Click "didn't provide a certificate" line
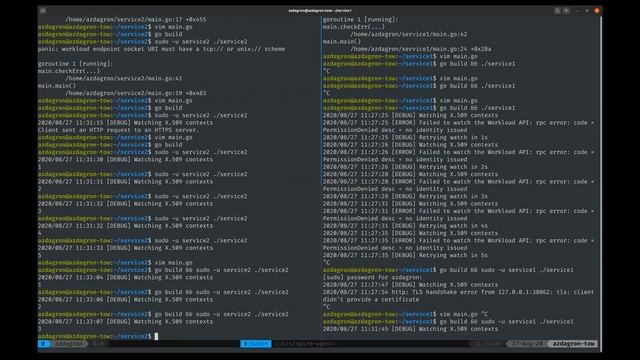 [371, 299]
